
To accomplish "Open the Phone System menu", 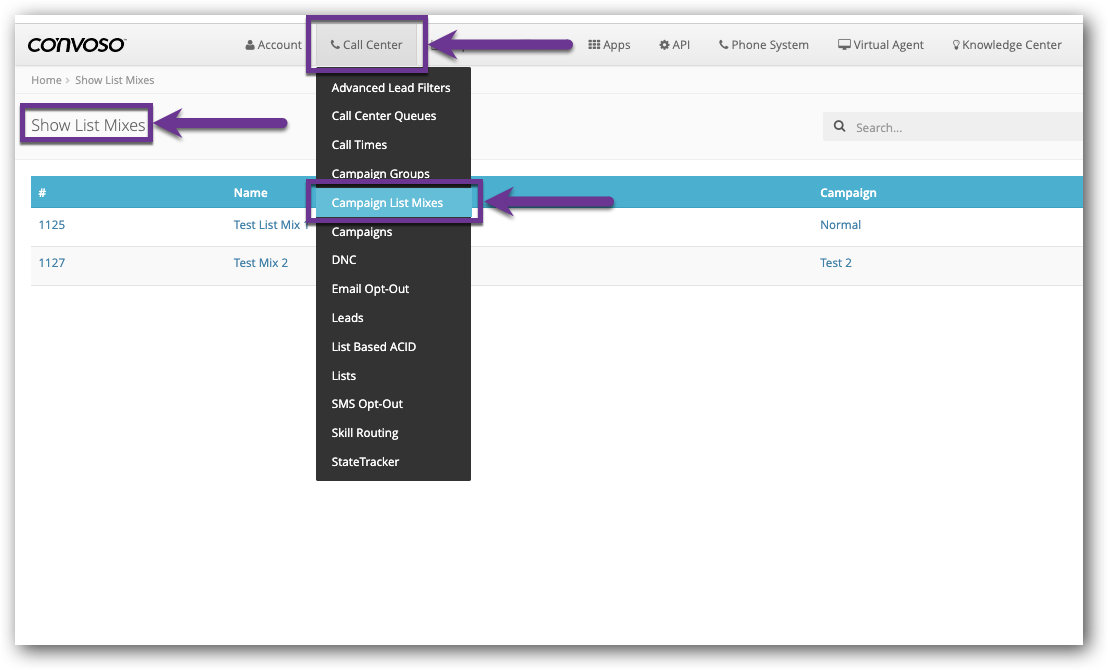I will coord(763,45).
